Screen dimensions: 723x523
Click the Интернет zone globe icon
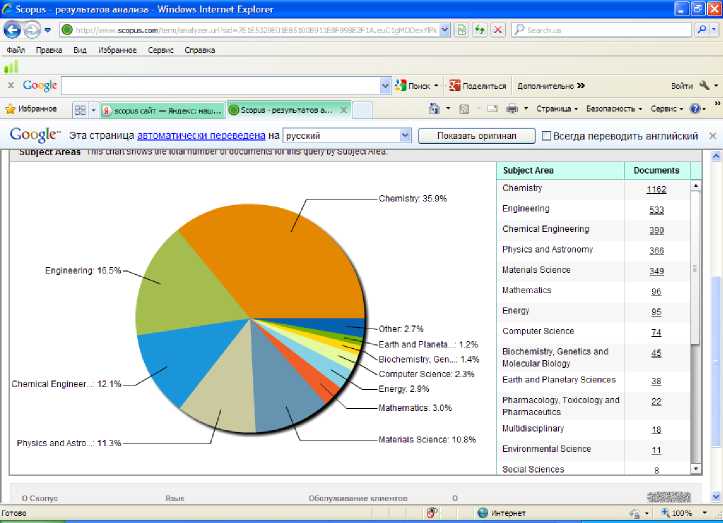pyautogui.click(x=482, y=513)
